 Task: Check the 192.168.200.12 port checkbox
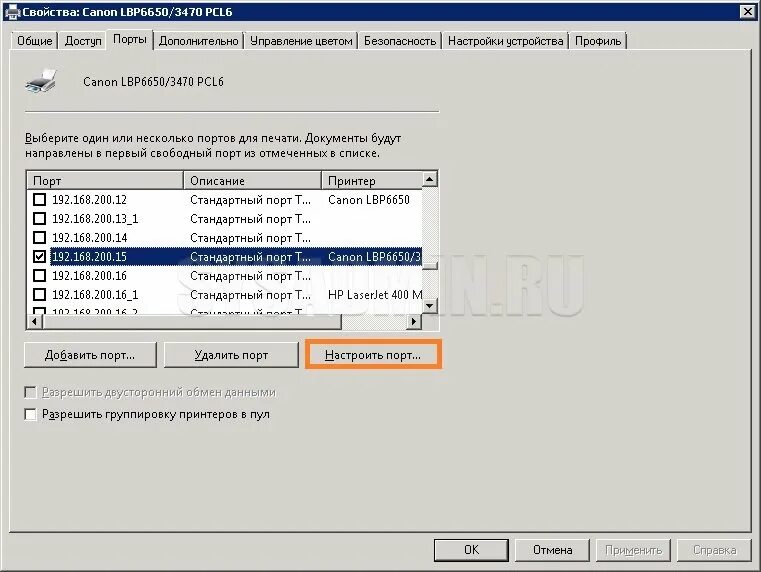[39, 199]
